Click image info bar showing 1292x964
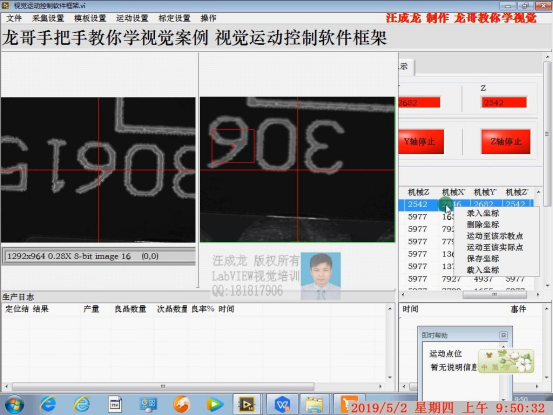The image size is (553, 415). click(x=99, y=256)
